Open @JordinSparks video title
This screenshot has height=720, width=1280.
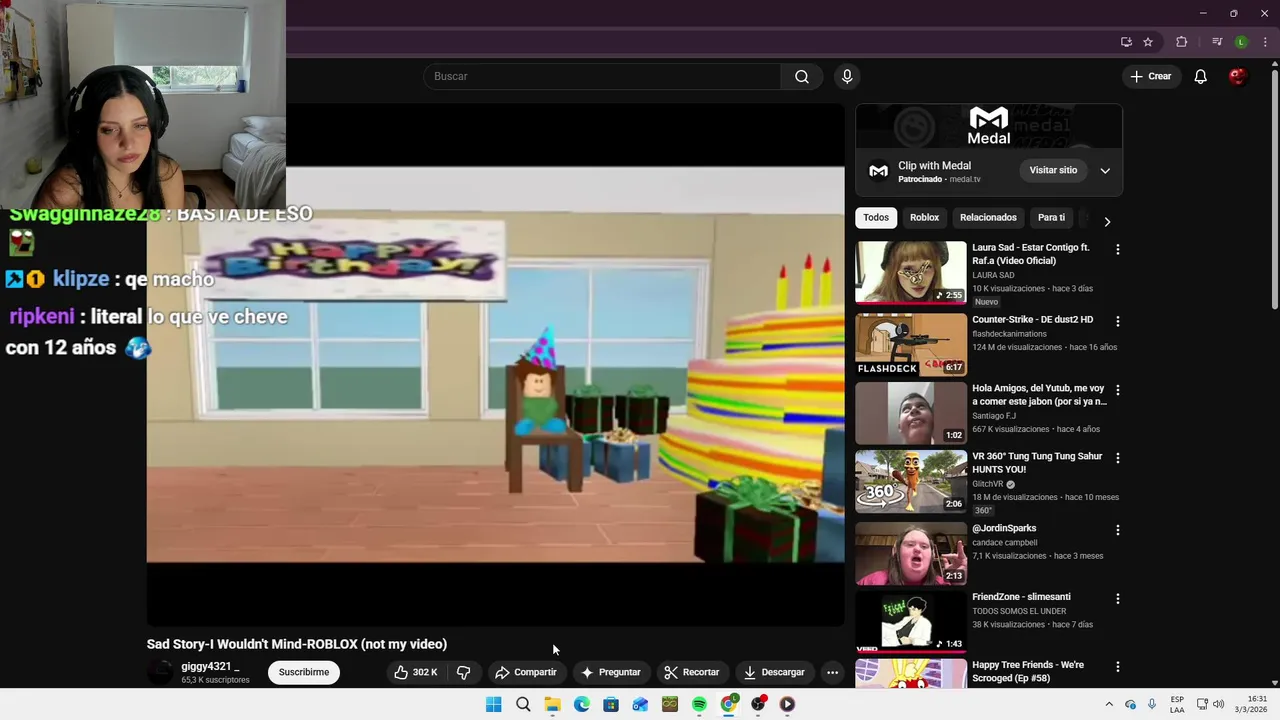(1004, 528)
